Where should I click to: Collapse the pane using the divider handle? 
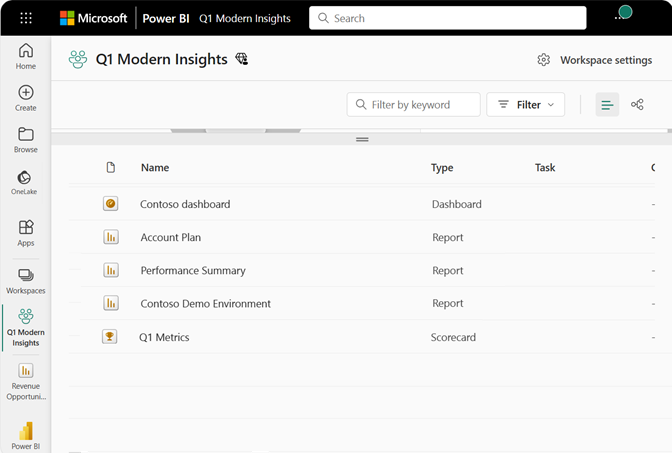pyautogui.click(x=362, y=139)
